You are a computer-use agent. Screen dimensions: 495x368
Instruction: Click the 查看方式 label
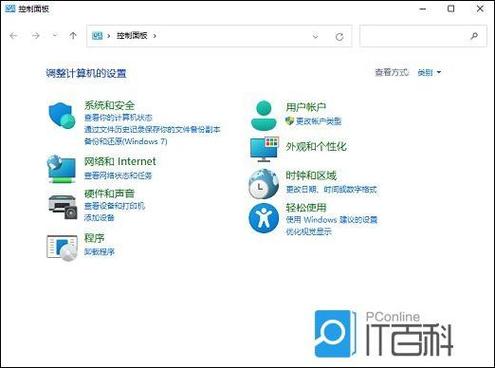[x=391, y=72]
